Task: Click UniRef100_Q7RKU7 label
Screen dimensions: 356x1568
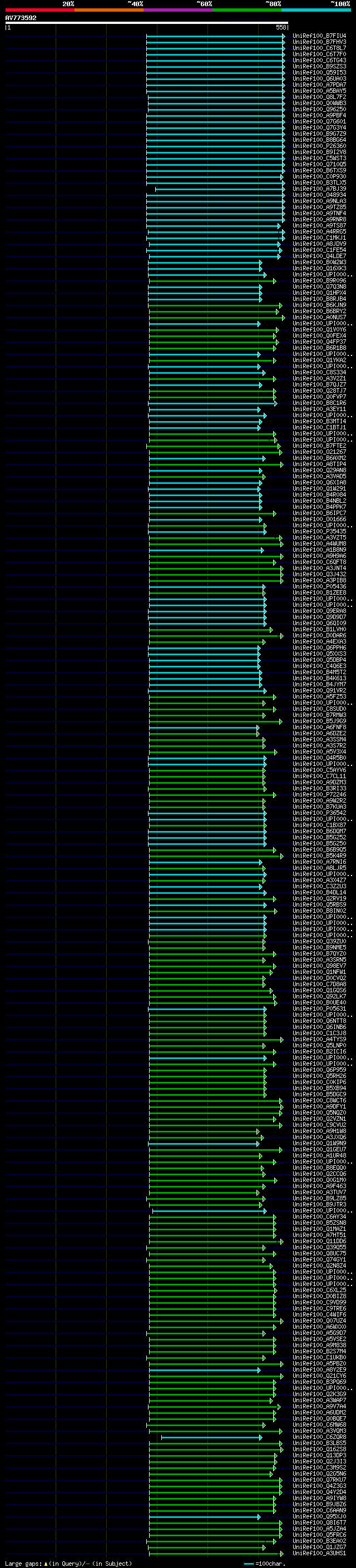Action: pyautogui.click(x=319, y=1480)
